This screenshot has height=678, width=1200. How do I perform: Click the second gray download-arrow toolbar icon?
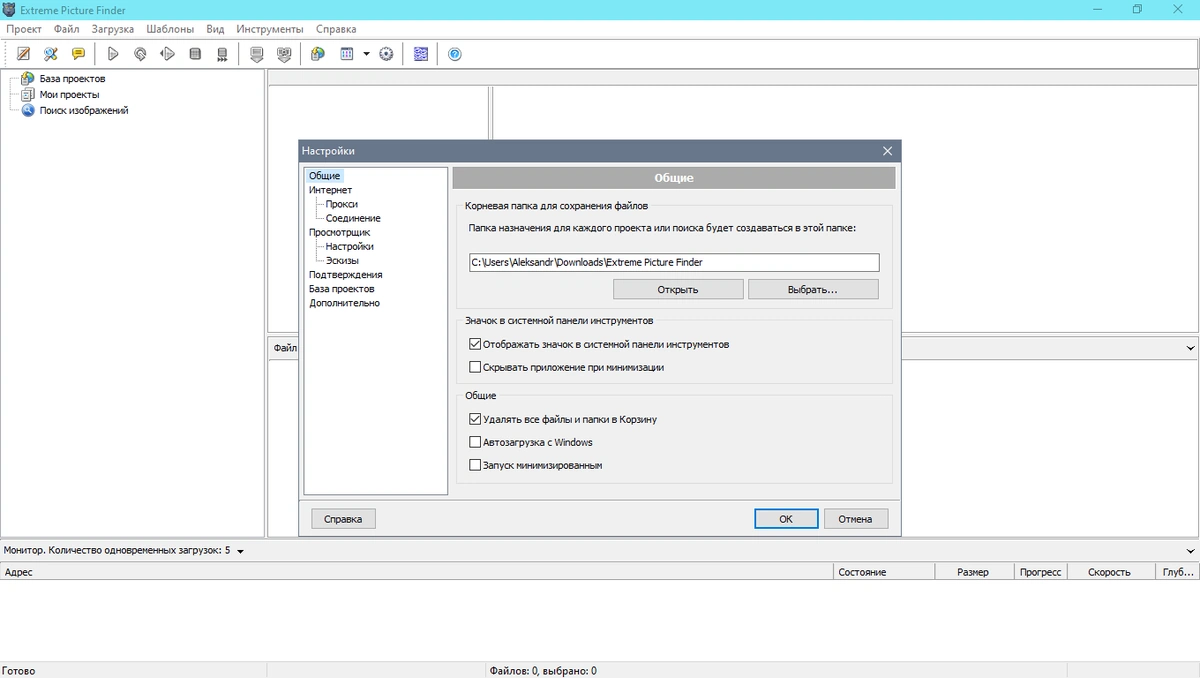click(x=284, y=54)
